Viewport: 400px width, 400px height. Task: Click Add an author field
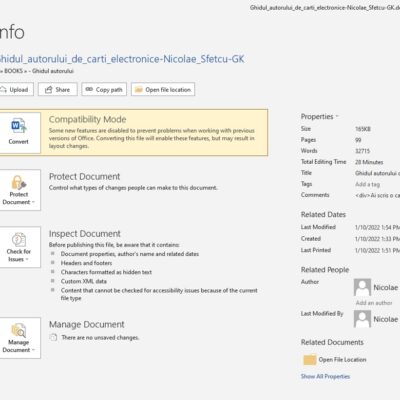[374, 303]
